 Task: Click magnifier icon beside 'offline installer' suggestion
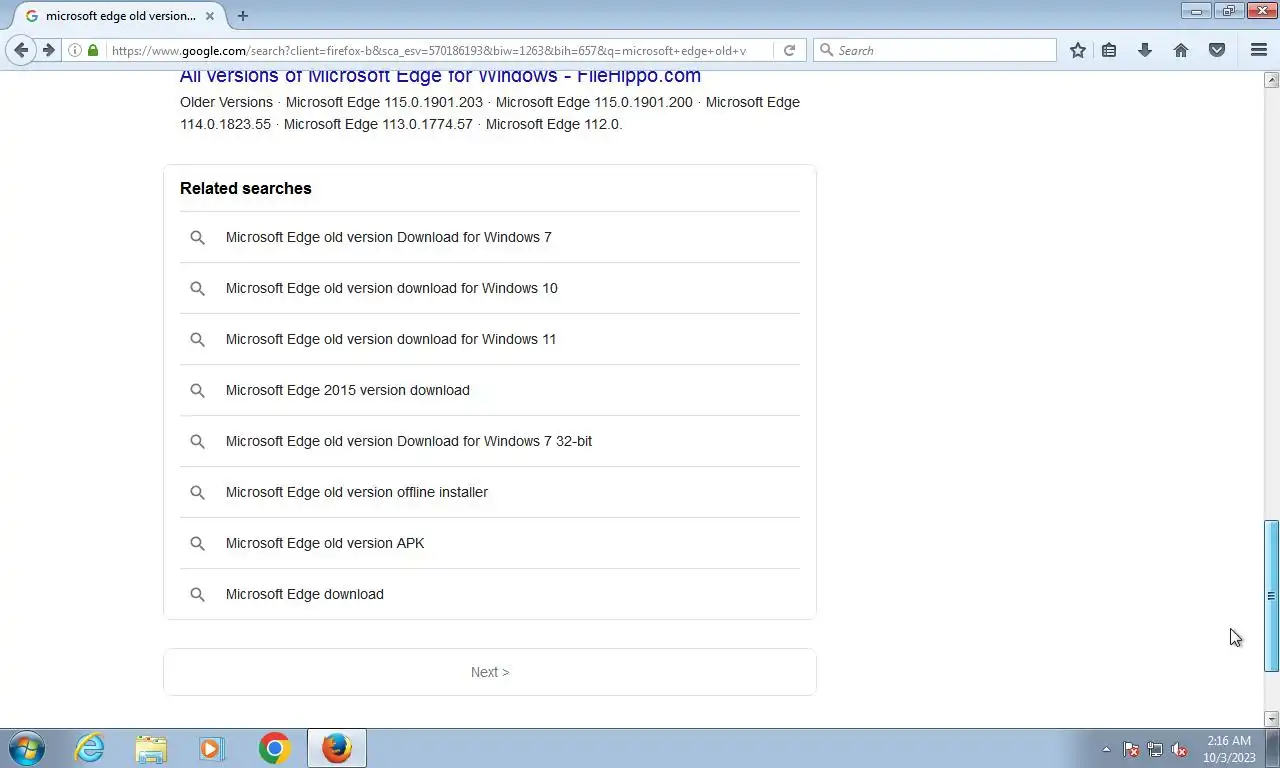click(x=197, y=492)
